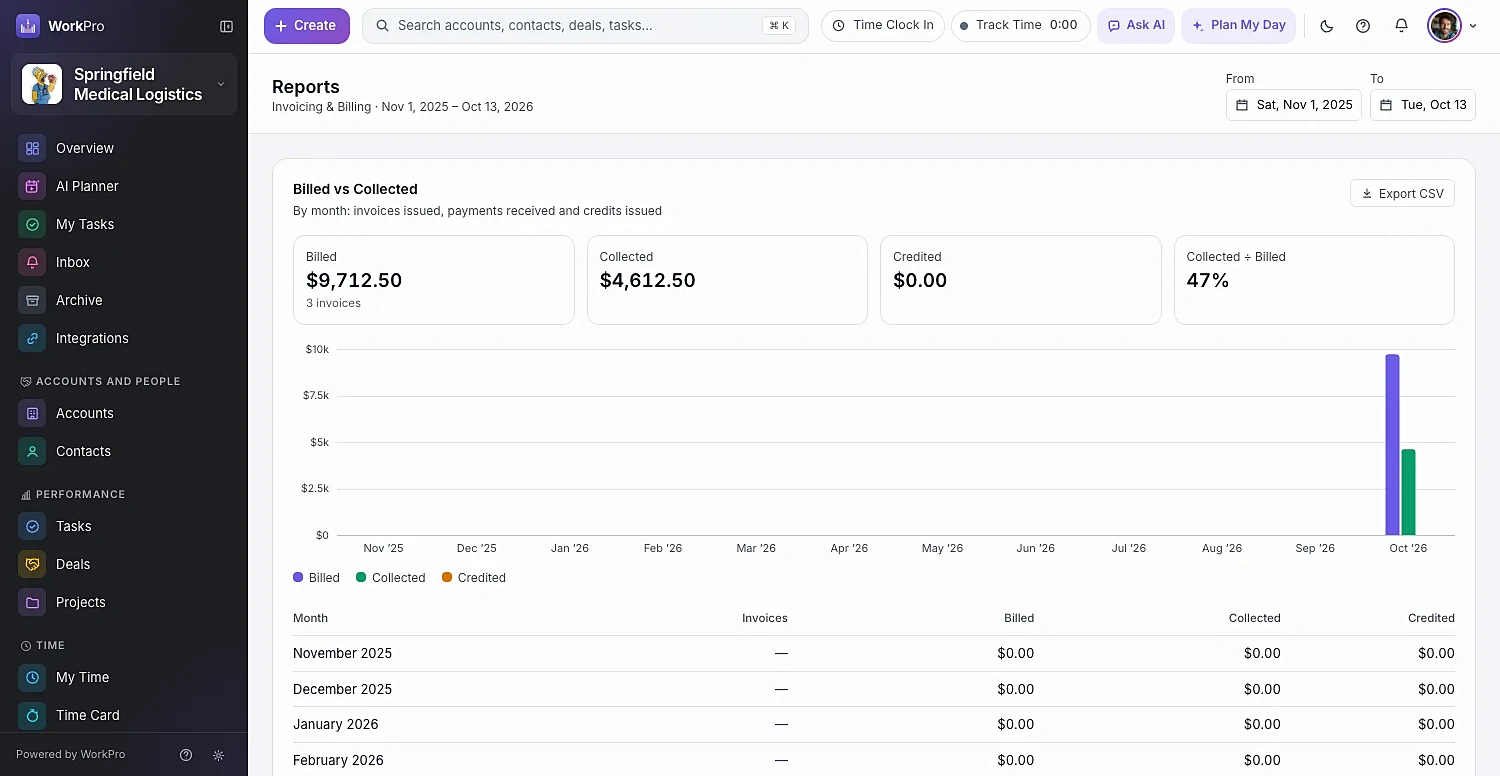Toggle dark mode moon icon
This screenshot has width=1500, height=776.
tap(1327, 26)
